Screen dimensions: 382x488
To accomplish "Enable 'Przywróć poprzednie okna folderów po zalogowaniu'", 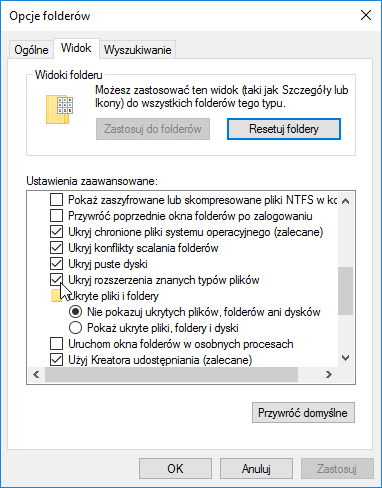I will (56, 216).
